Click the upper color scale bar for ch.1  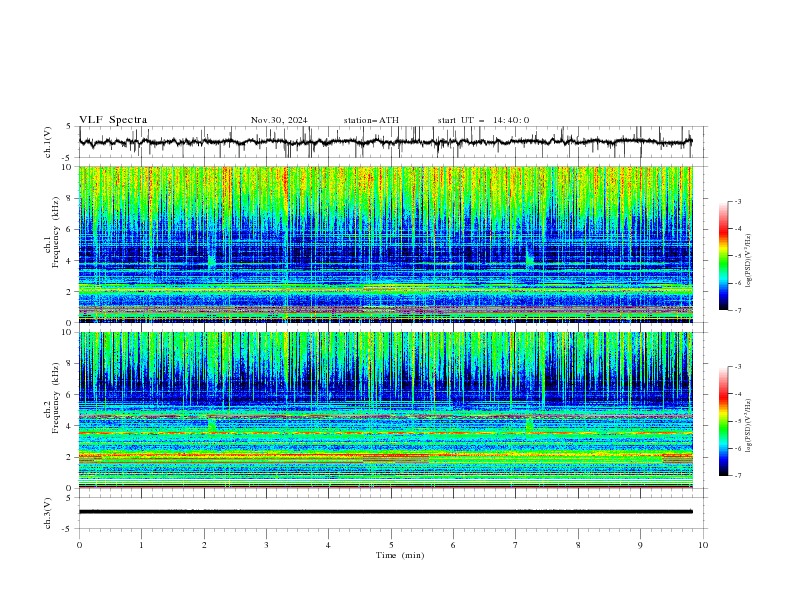(x=723, y=256)
